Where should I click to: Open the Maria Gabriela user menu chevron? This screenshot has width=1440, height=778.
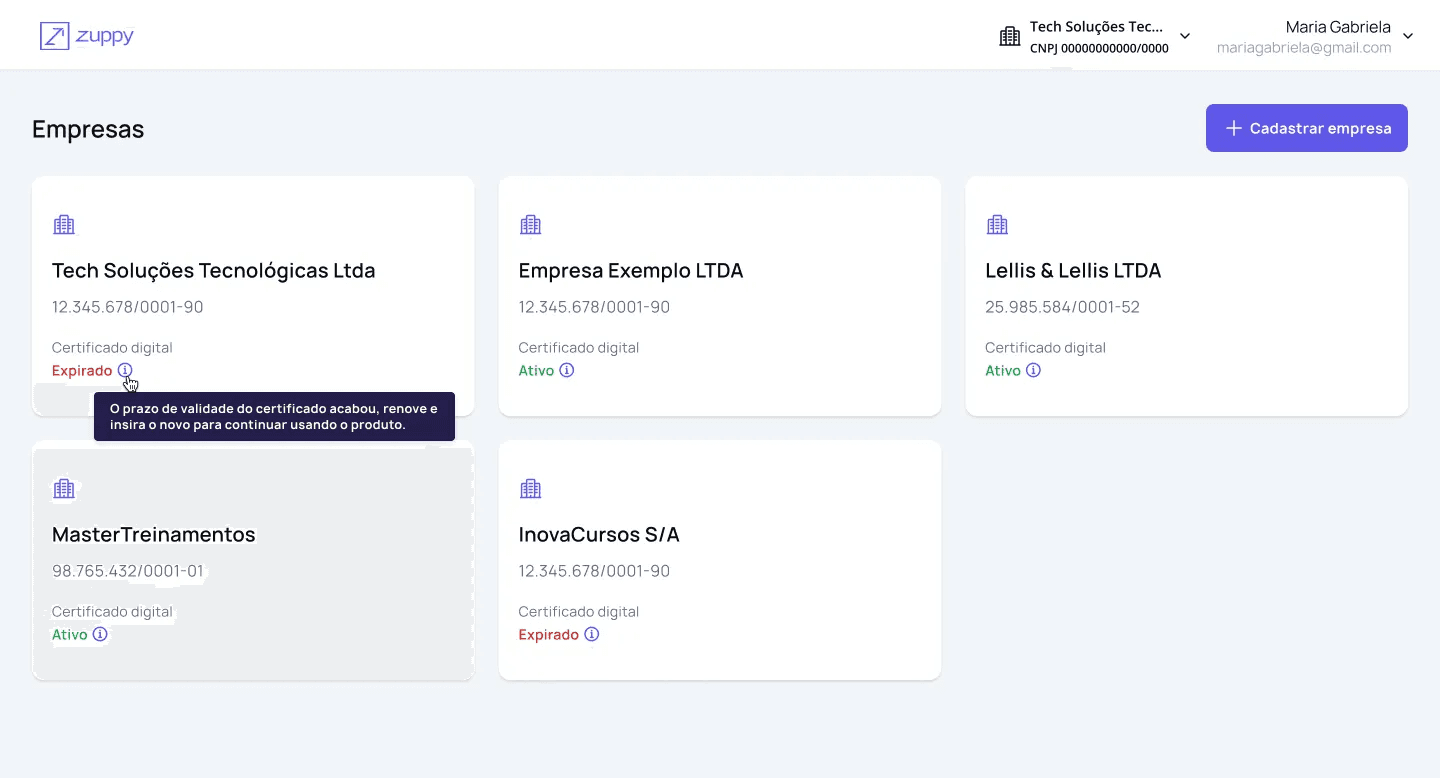tap(1408, 36)
